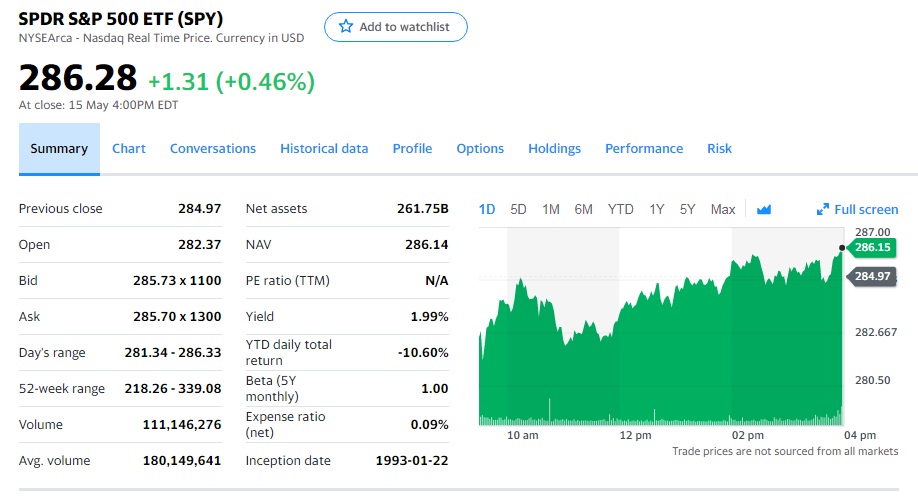
Task: Click the Full screen expand arrows icon
Action: point(823,209)
